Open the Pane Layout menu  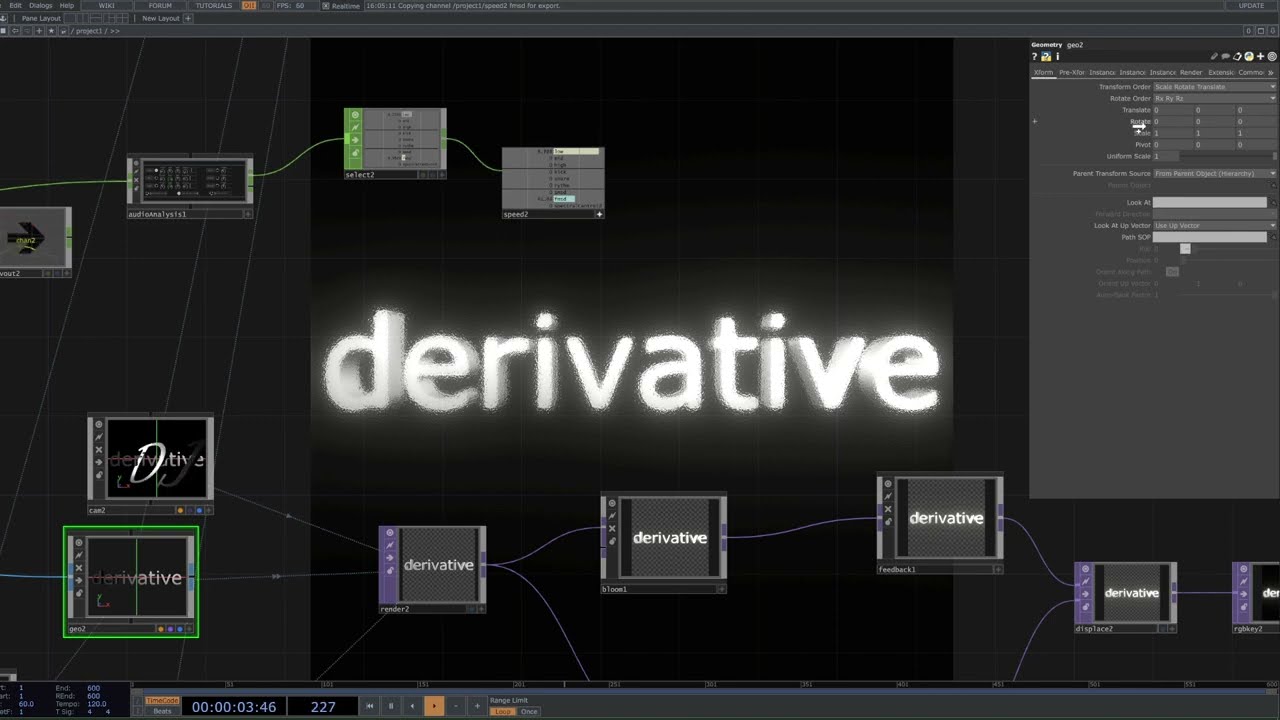point(41,18)
